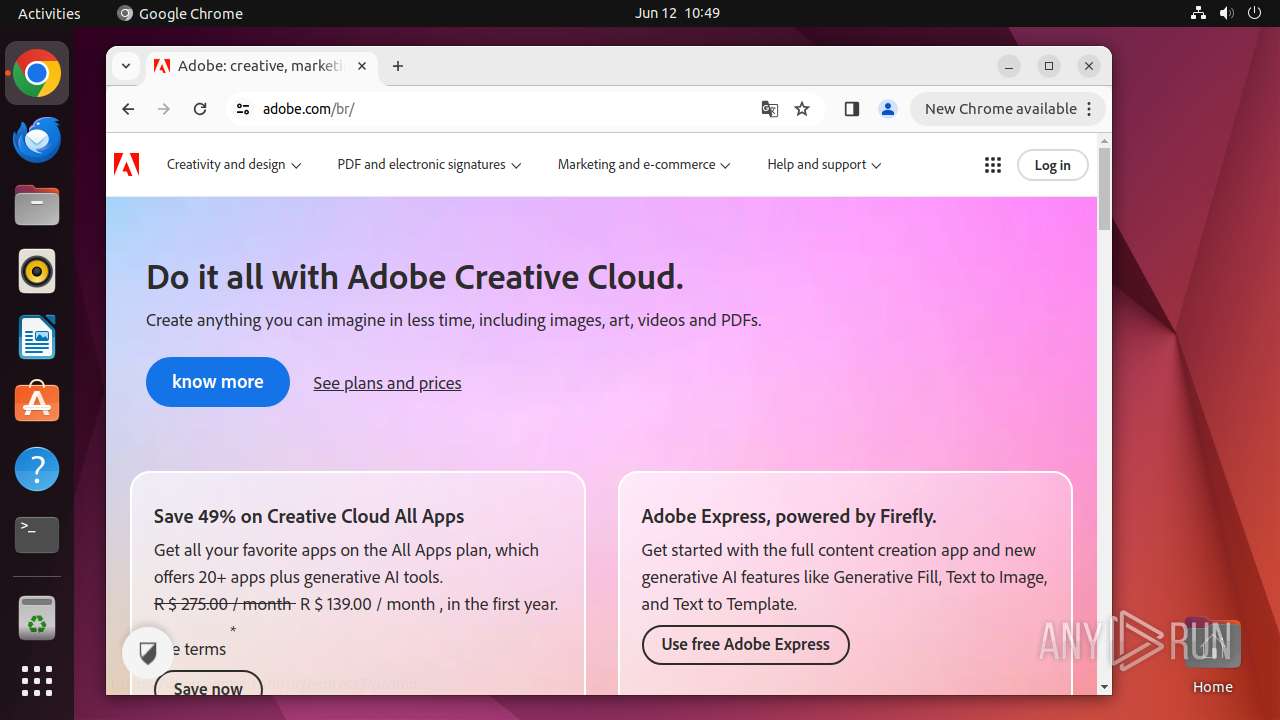Click the network status icon in top bar
Image resolution: width=1280 pixels, height=720 pixels.
coord(1199,13)
